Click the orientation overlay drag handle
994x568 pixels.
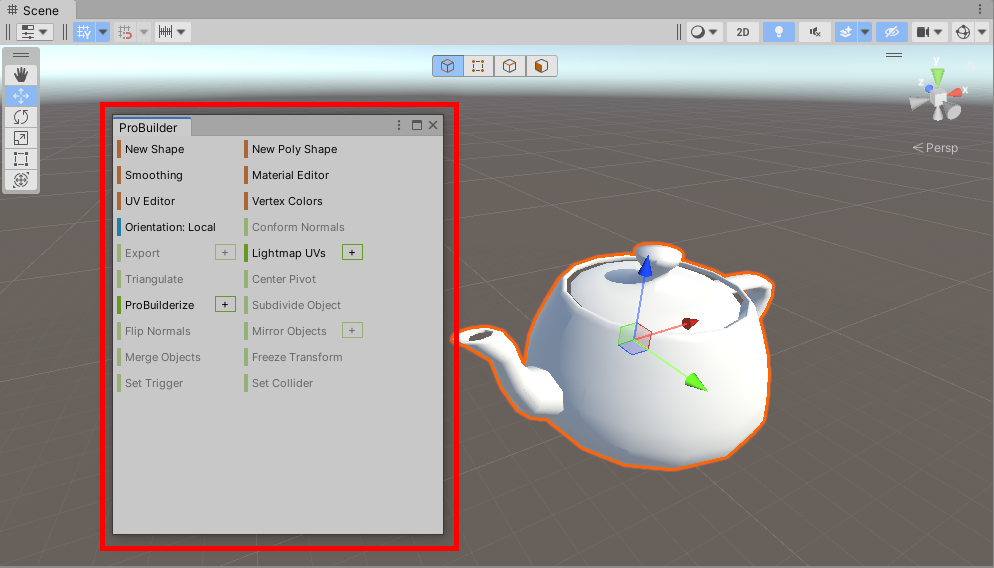tap(894, 55)
